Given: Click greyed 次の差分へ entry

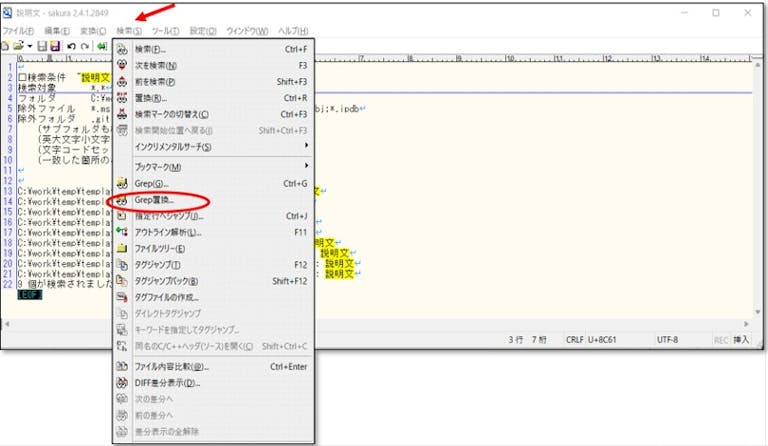Looking at the screenshot, I should pos(214,399).
